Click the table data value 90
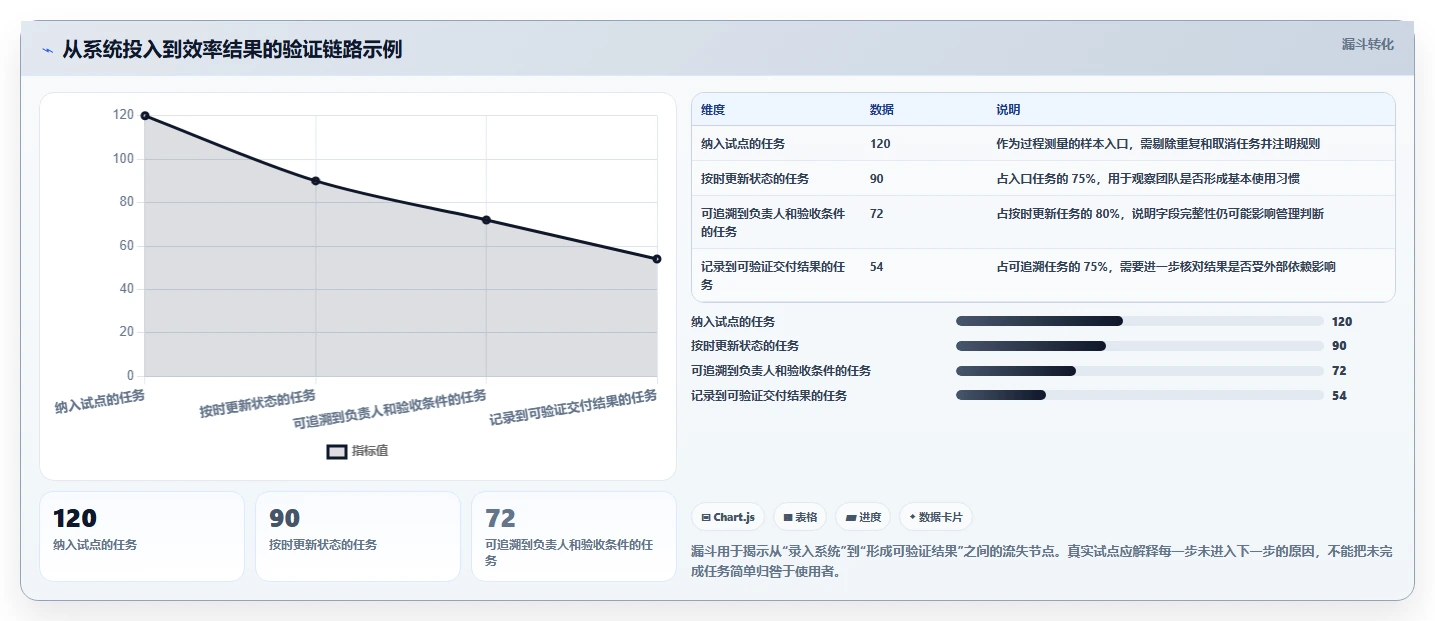This screenshot has height=621, width=1435. point(877,179)
